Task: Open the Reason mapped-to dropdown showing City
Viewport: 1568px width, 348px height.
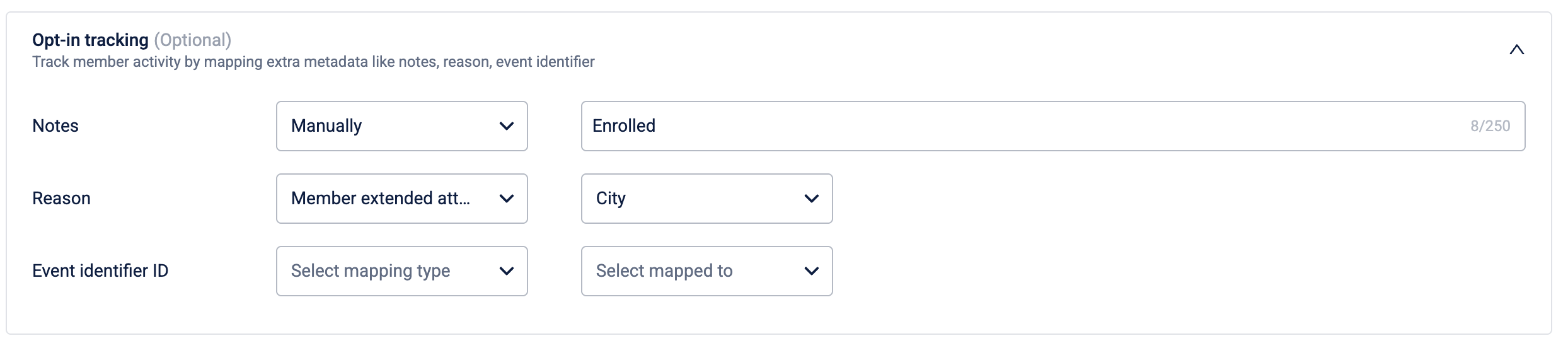Action: [x=693, y=199]
